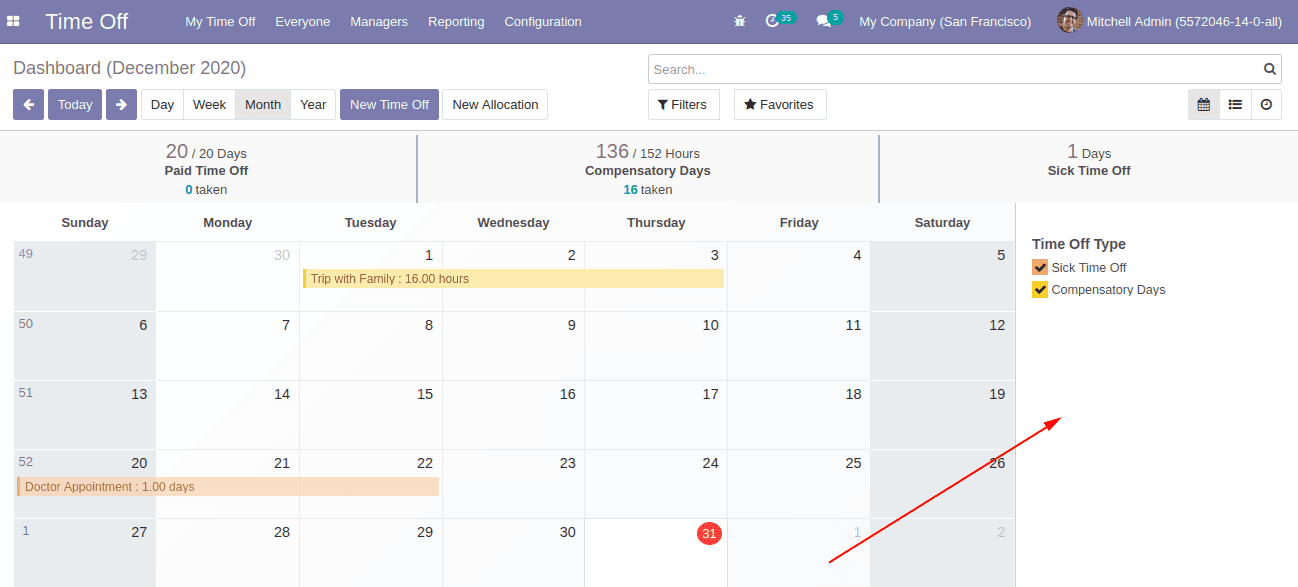Select December 9 cell
This screenshot has height=587, width=1298.
(x=513, y=345)
